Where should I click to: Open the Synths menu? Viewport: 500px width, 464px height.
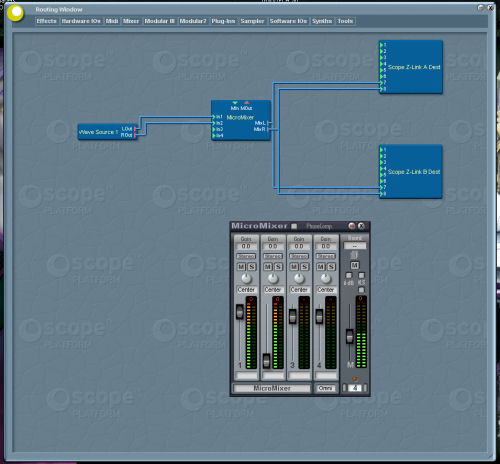click(322, 21)
